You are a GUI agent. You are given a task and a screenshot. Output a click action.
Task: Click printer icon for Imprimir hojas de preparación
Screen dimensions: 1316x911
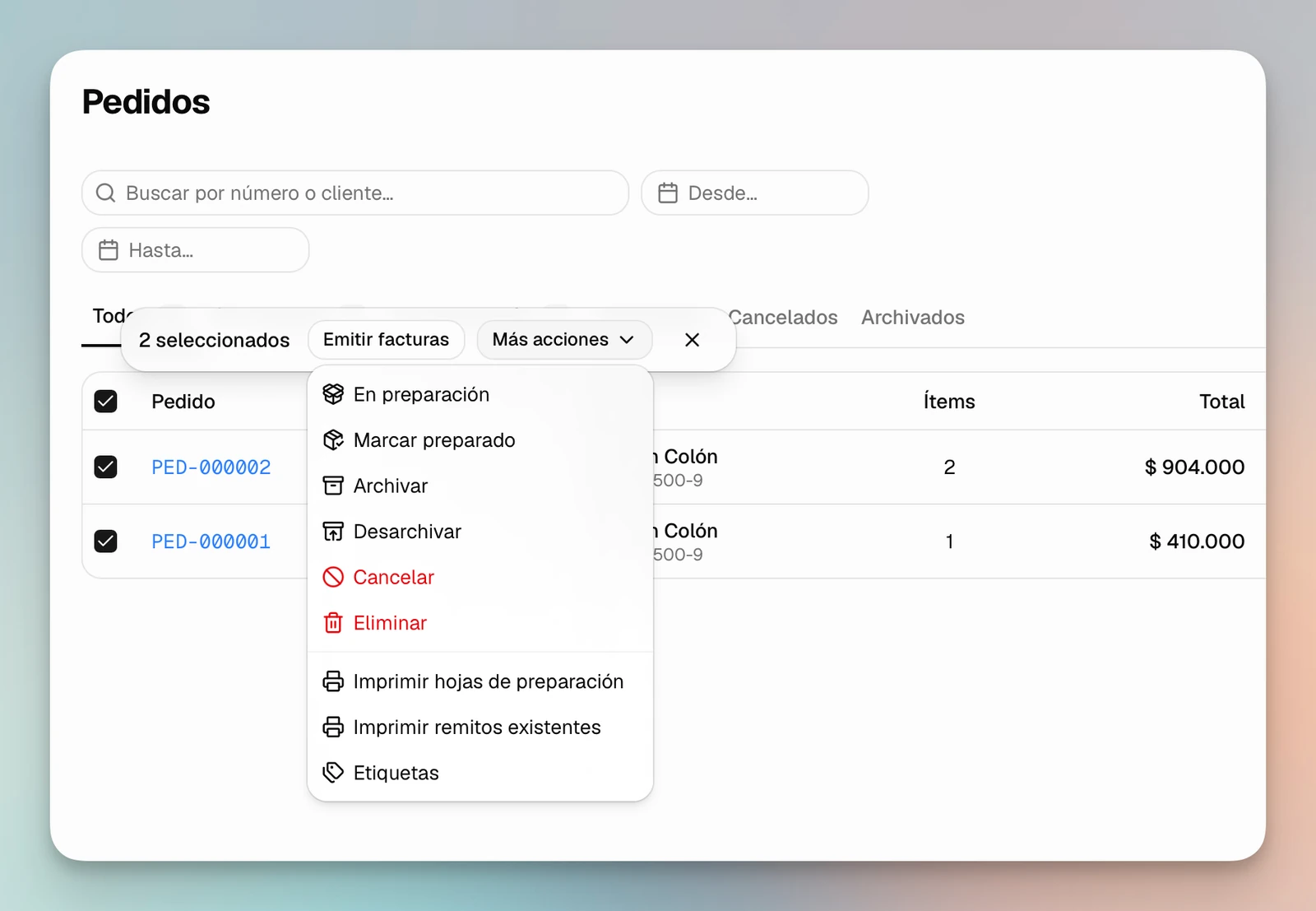point(333,681)
